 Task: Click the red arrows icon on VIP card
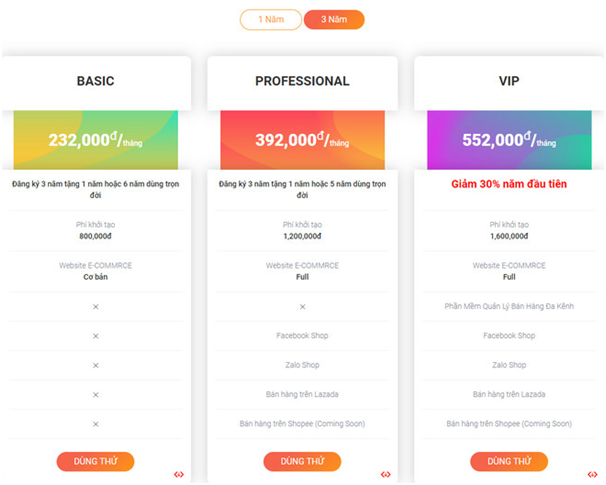pos(593,475)
